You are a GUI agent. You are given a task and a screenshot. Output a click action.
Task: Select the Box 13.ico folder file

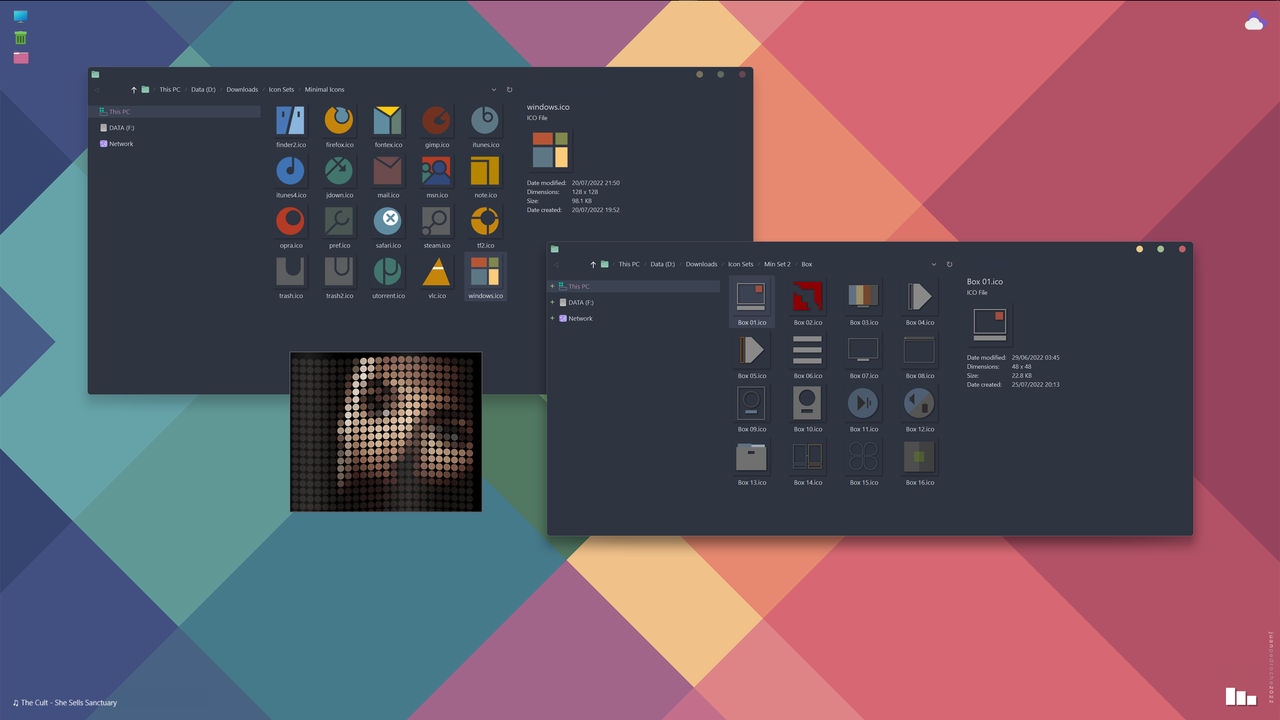click(x=752, y=462)
